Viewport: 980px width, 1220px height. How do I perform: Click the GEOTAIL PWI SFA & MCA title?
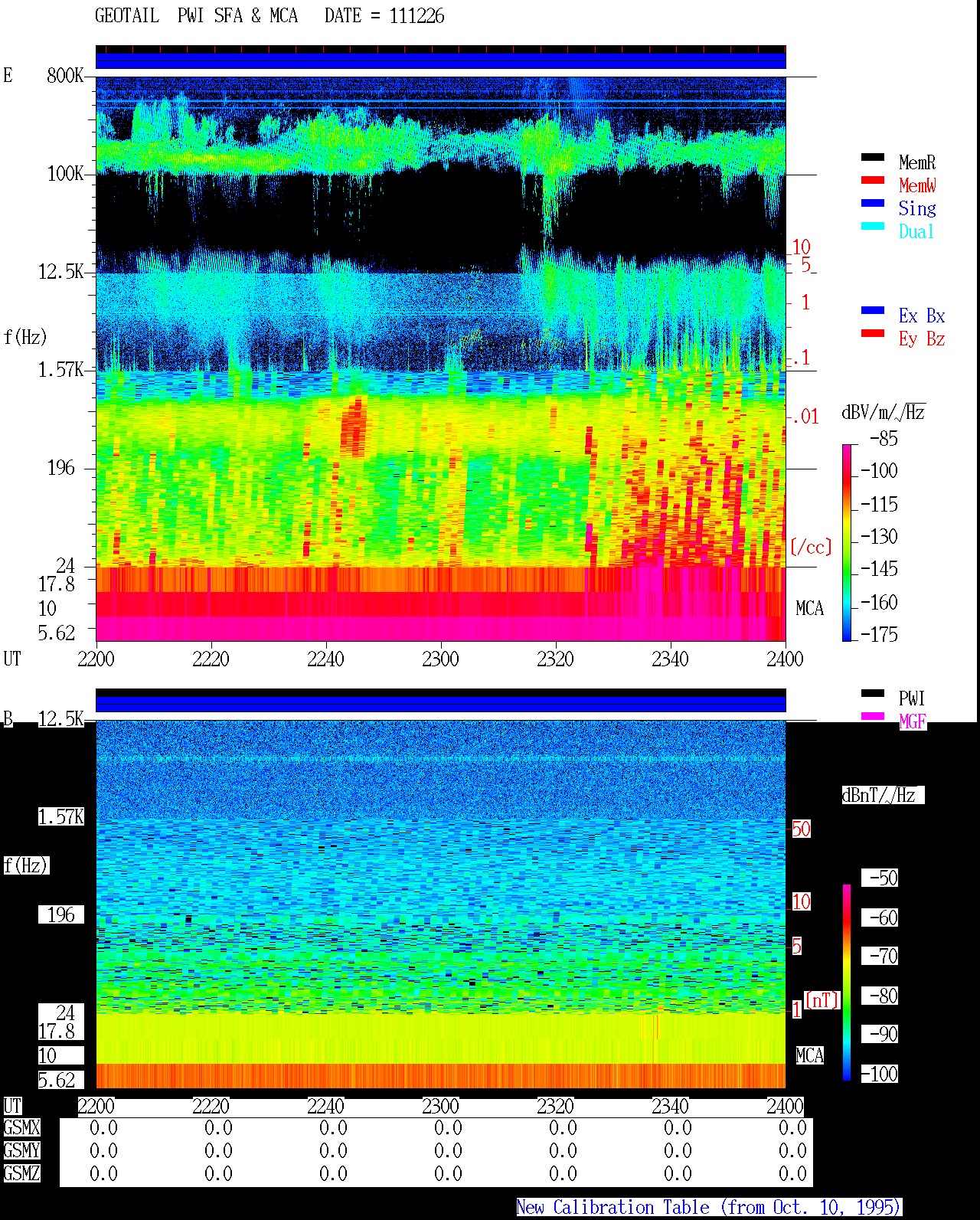point(196,16)
